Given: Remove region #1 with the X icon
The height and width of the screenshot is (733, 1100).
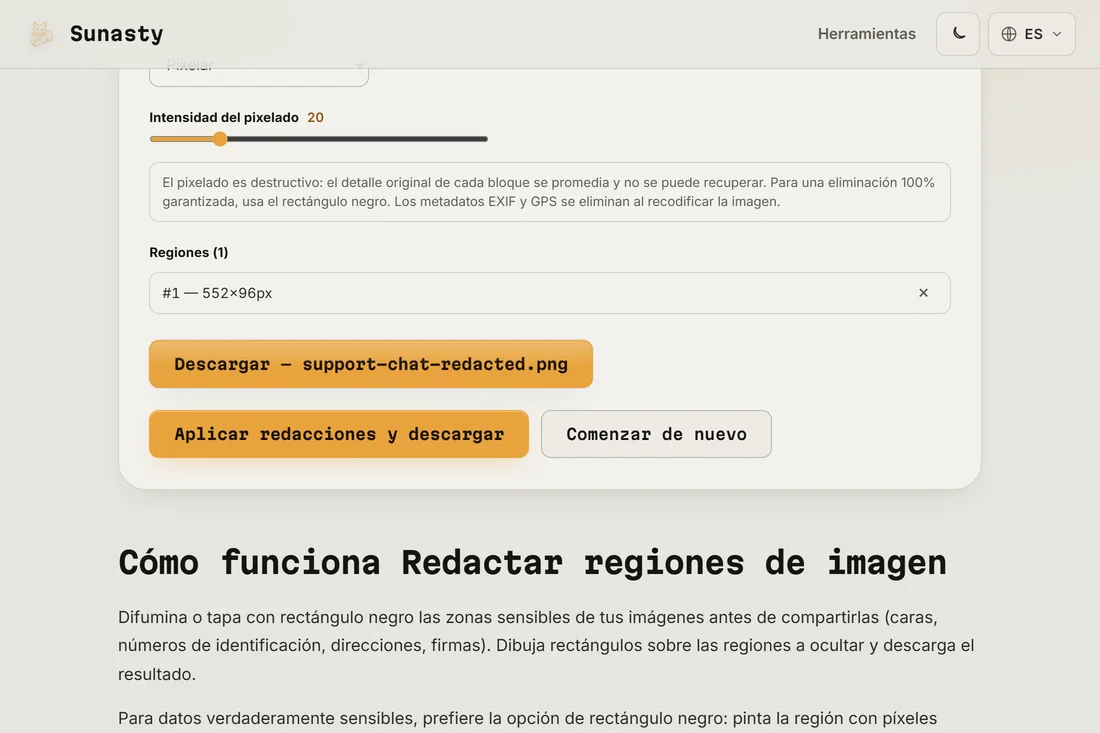Looking at the screenshot, I should pyautogui.click(x=923, y=292).
